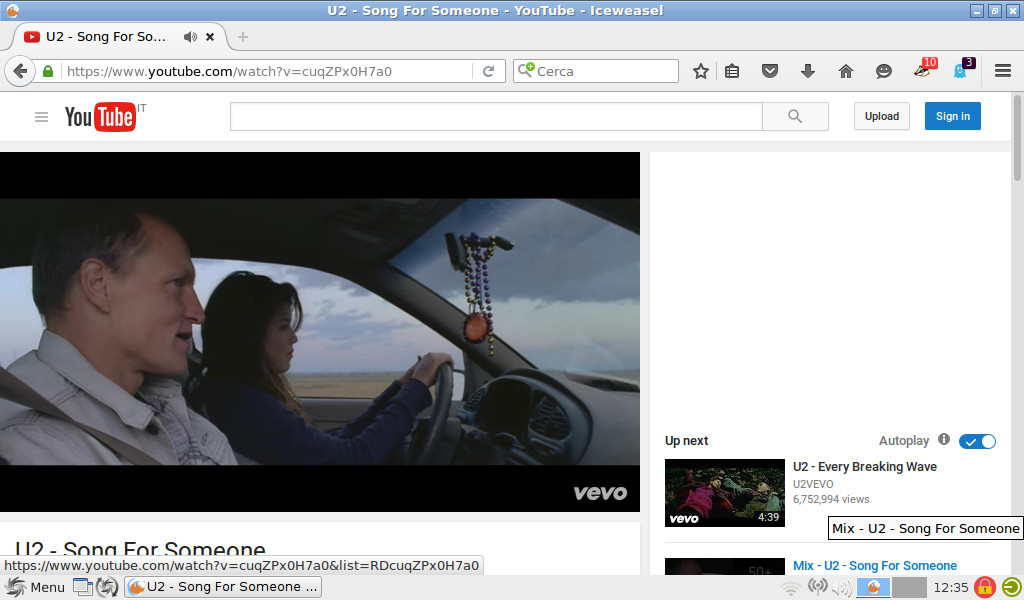Go to the home page icon
The width and height of the screenshot is (1024, 600).
pyautogui.click(x=846, y=71)
